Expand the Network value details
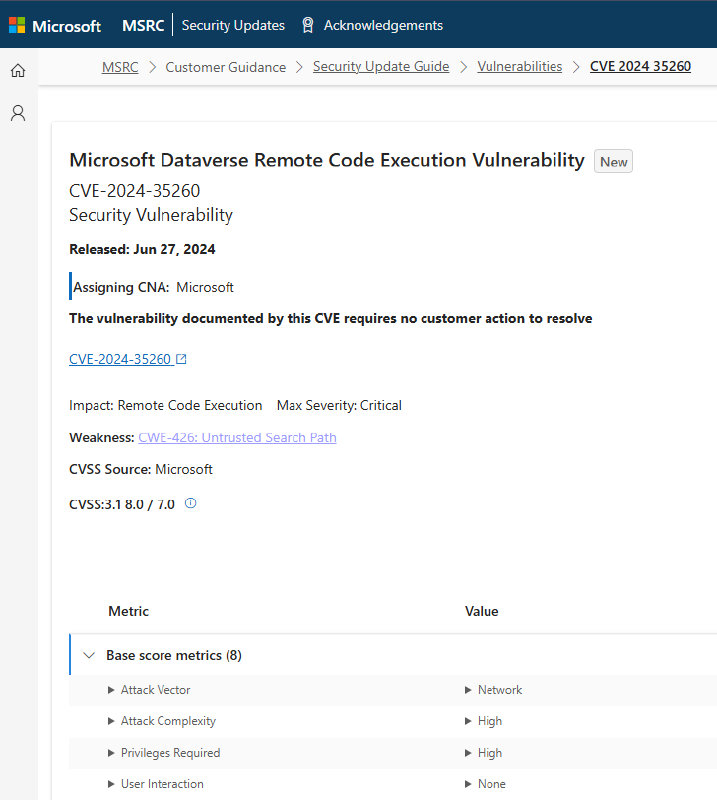Screen dimensions: 717x800 (x=469, y=690)
